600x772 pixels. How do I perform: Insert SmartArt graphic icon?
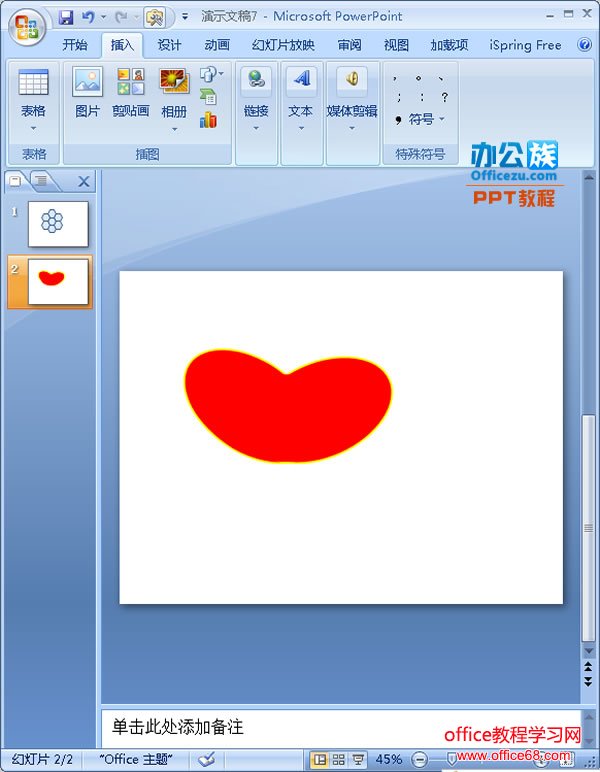click(209, 97)
